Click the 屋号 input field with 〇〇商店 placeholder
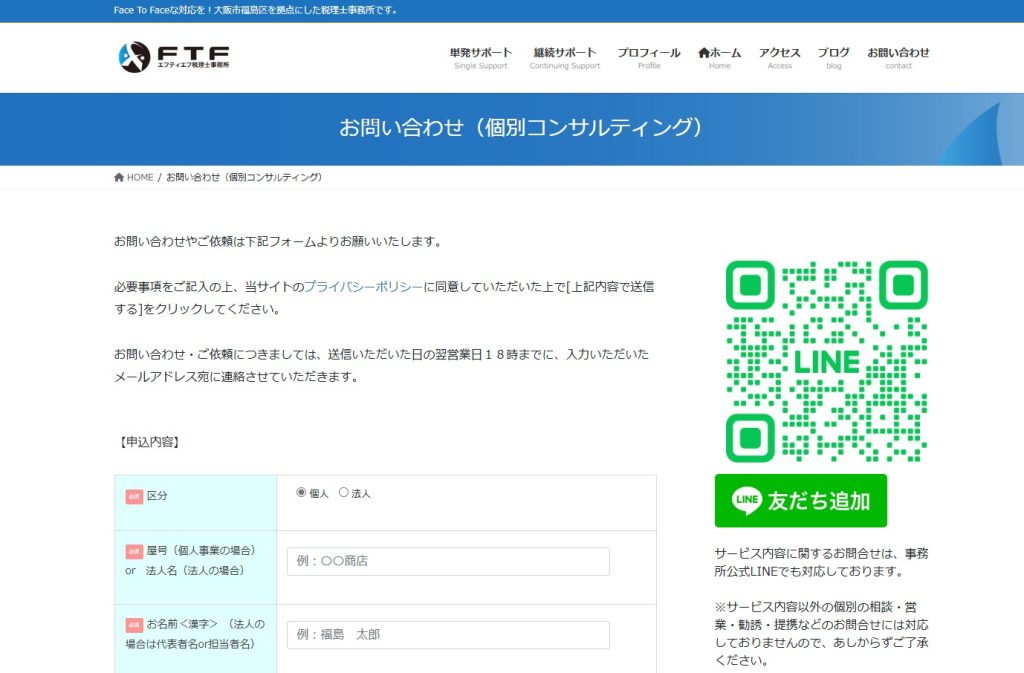The width and height of the screenshot is (1024, 673). (x=448, y=561)
